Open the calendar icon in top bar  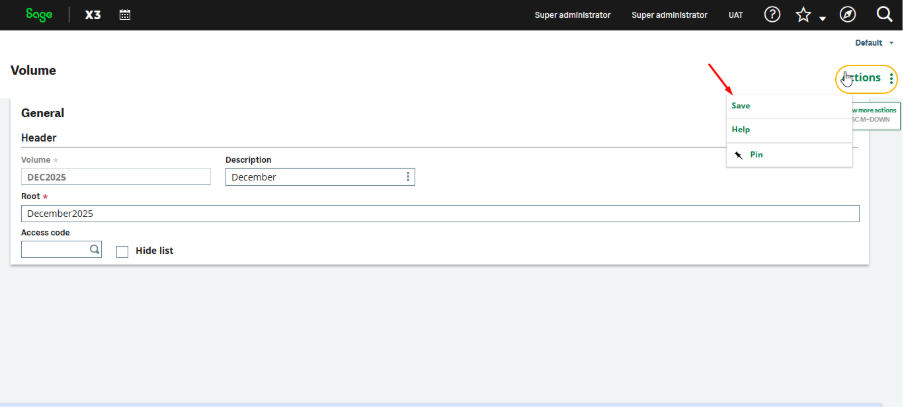(125, 15)
